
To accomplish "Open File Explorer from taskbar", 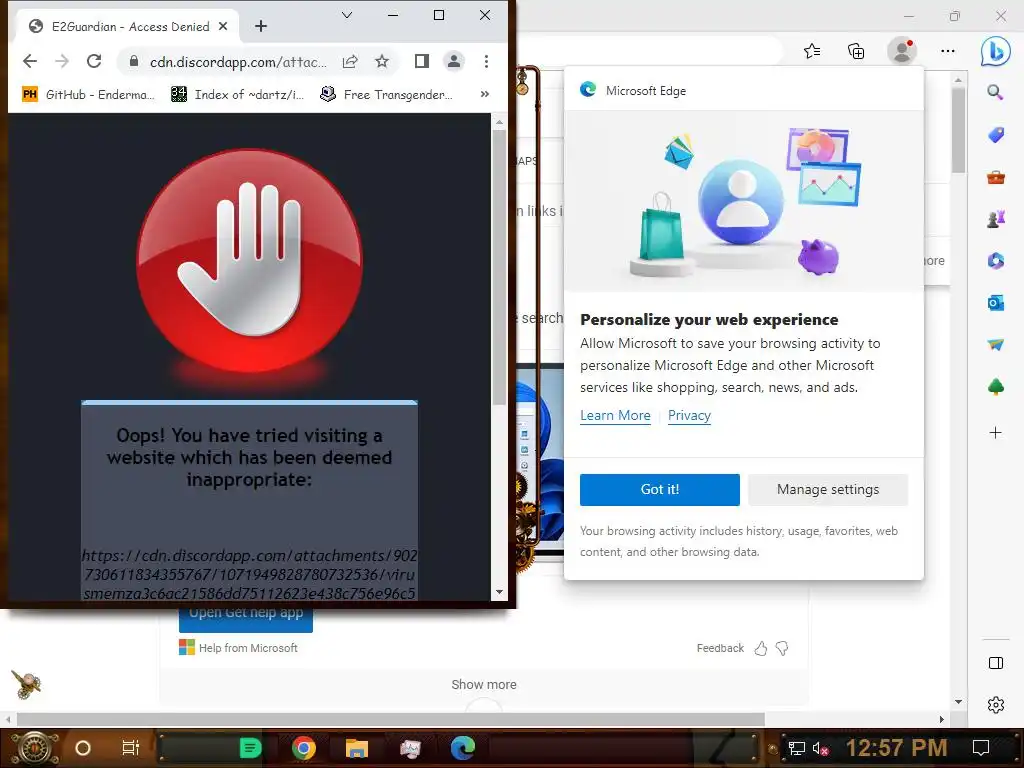I will coord(357,748).
